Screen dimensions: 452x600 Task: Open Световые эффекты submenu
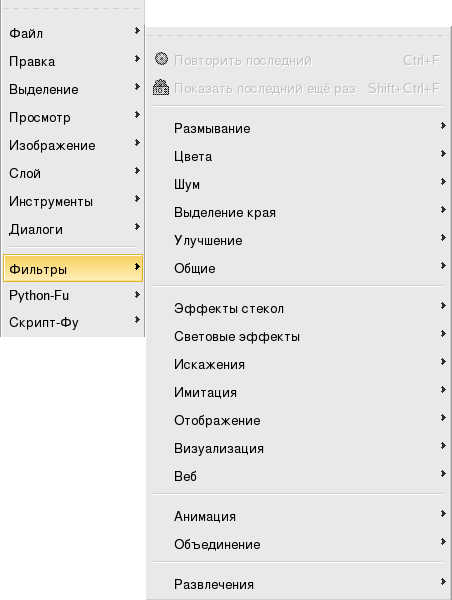click(298, 336)
